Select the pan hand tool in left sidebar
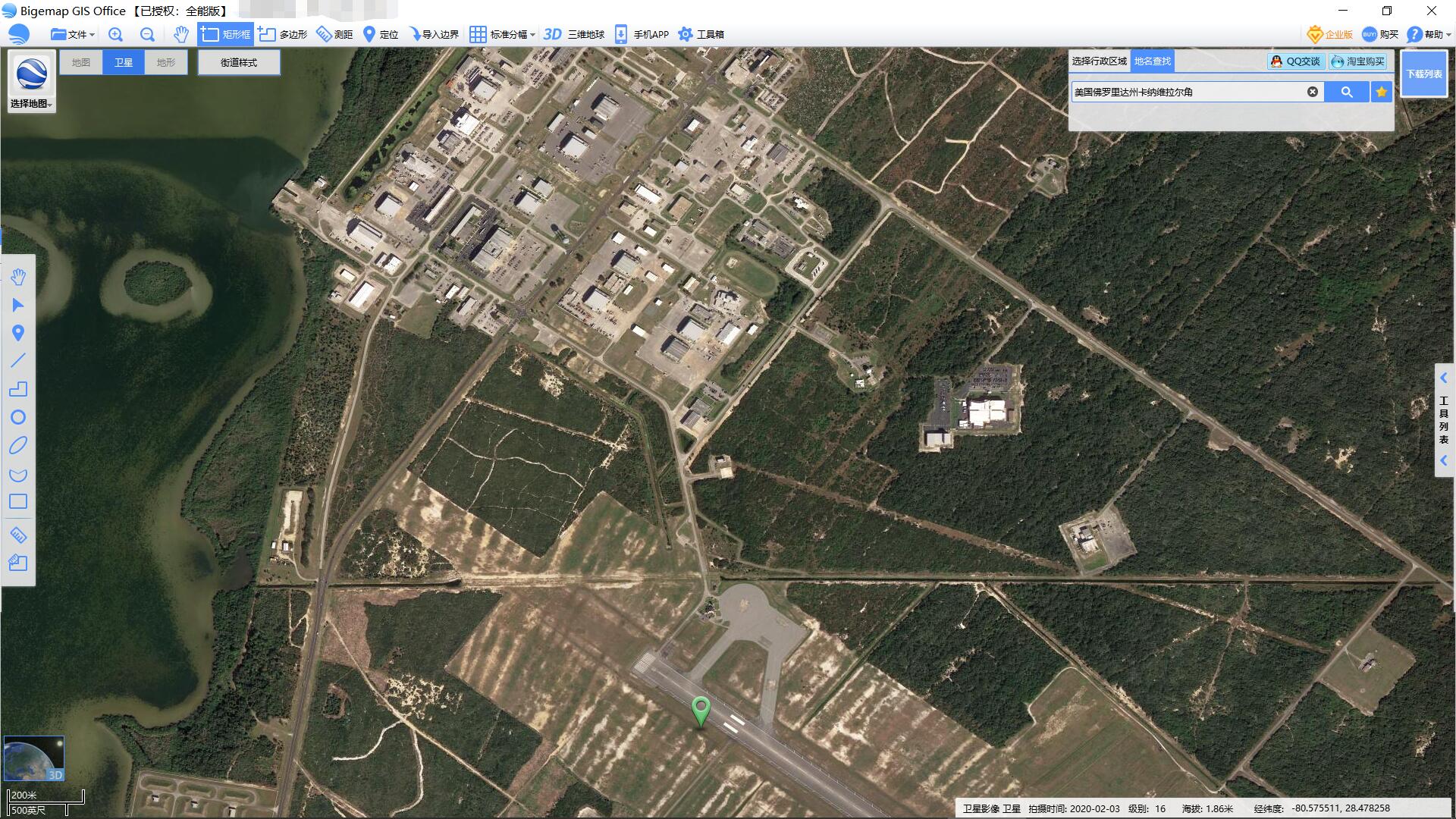The height and width of the screenshot is (819, 1456). pyautogui.click(x=18, y=277)
